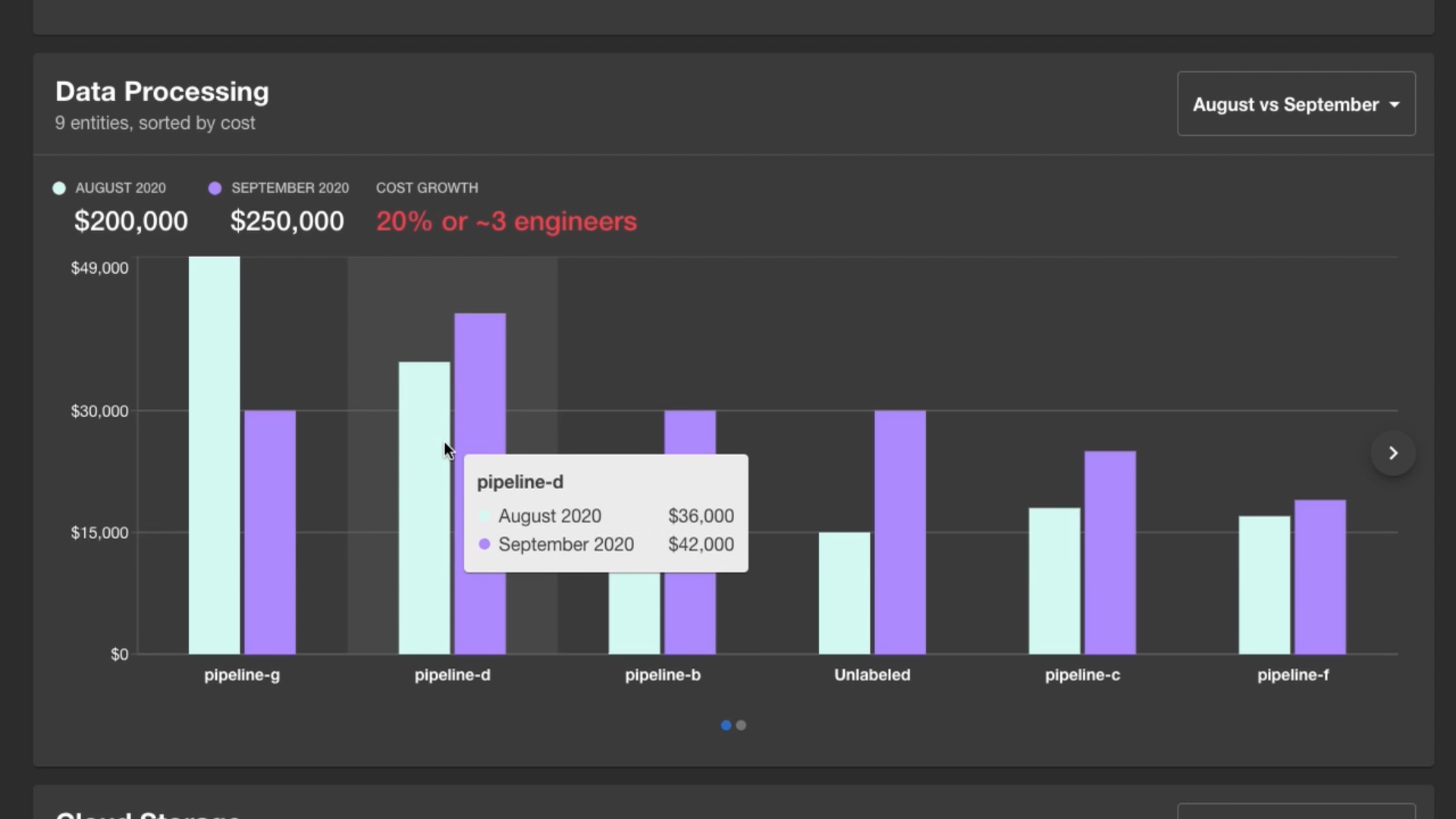Click the September 2020 dot inside the tooltip

click(x=484, y=544)
